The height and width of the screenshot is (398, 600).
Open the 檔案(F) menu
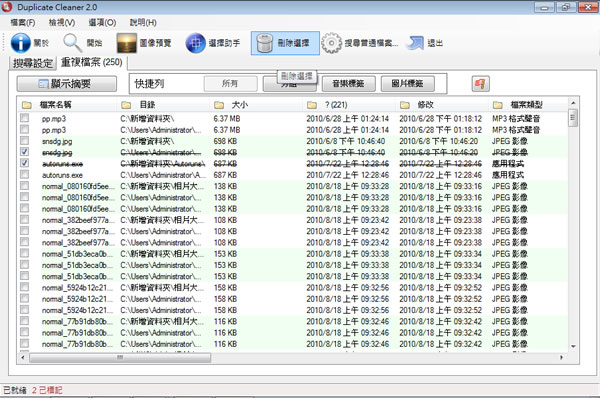(23, 23)
